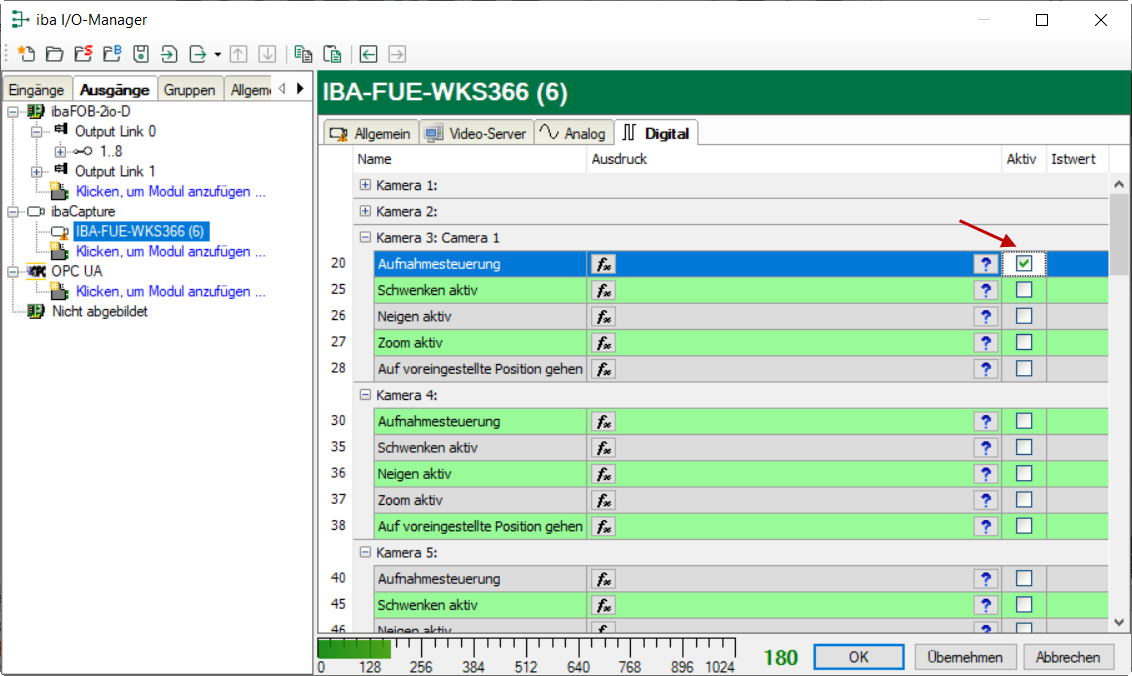
Task: Click the new configuration toolbar icon
Action: [26, 54]
